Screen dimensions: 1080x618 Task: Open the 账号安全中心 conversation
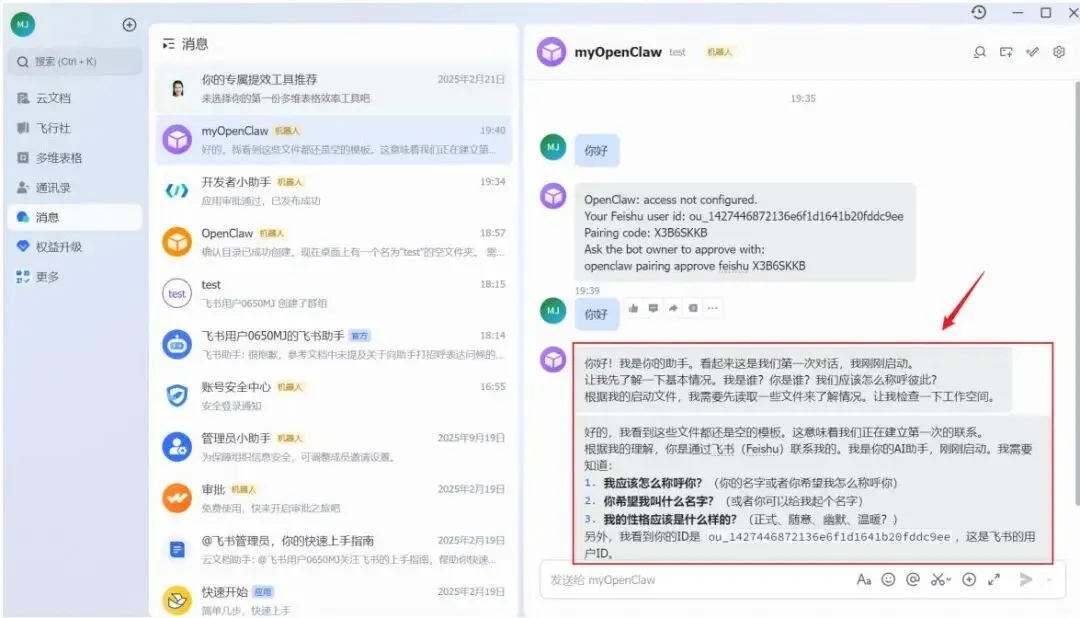(x=334, y=396)
